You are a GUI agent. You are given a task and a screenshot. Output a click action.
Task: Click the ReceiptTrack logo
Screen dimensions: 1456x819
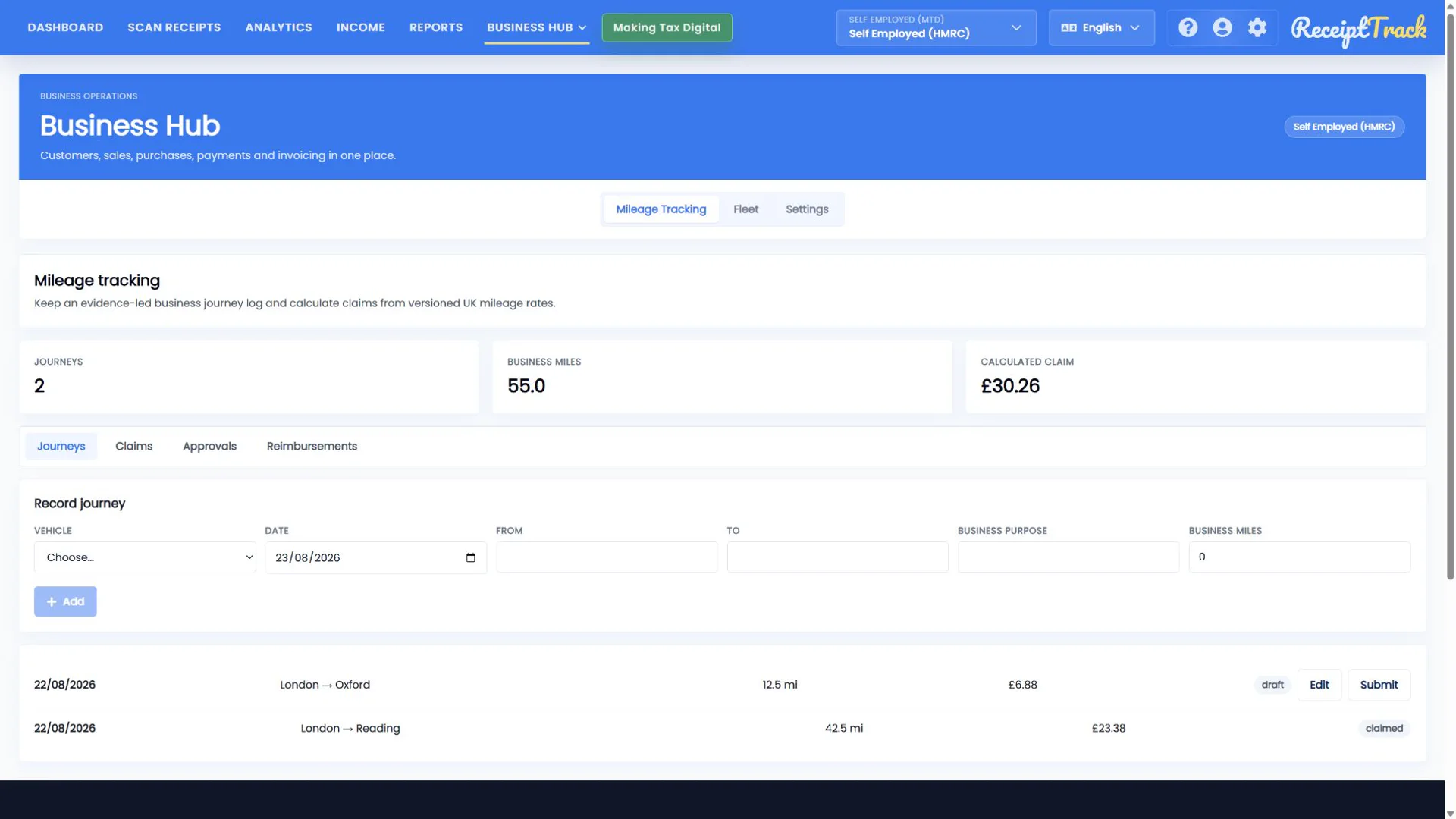pos(1358,30)
